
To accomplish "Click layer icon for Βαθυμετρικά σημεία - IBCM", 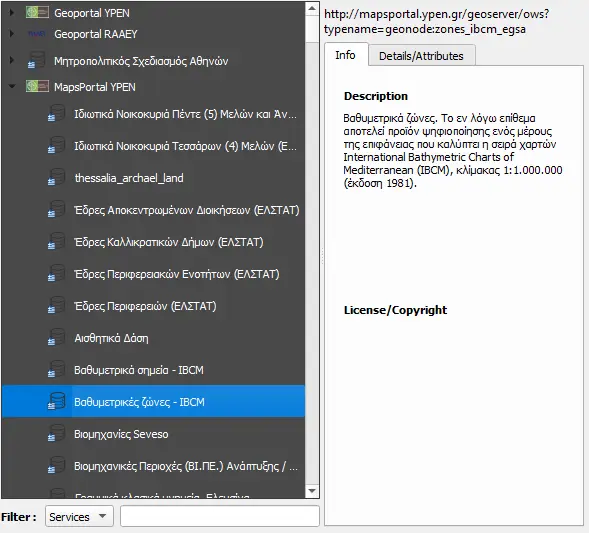I will (56, 370).
